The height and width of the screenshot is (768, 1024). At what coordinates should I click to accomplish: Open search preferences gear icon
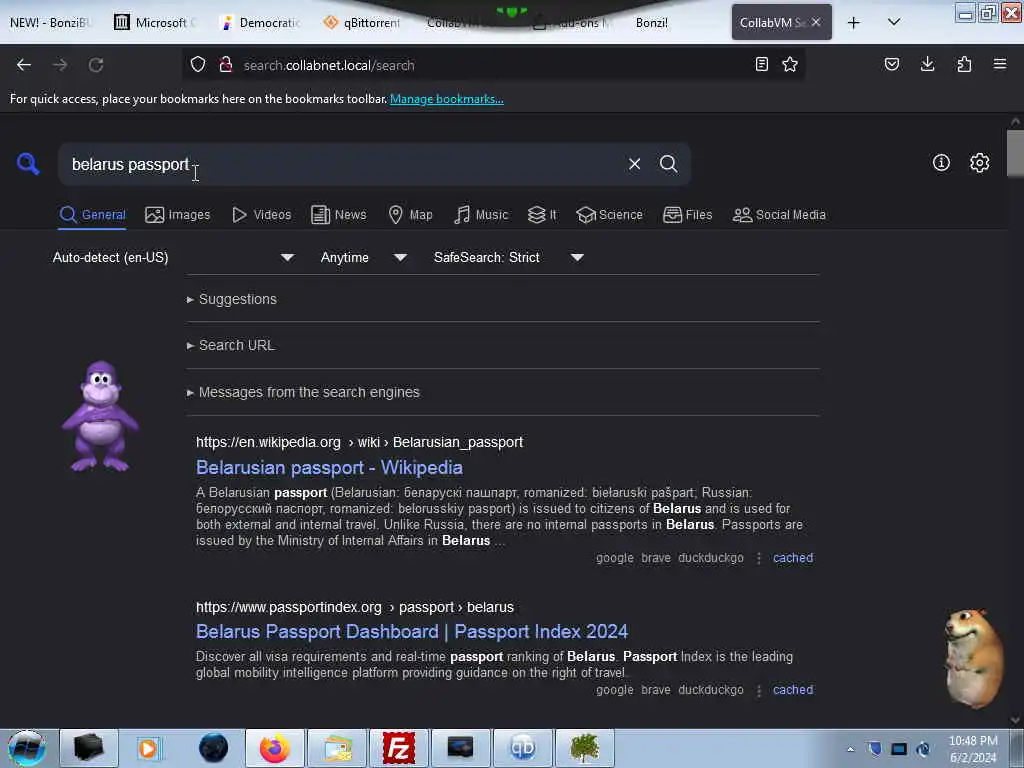(x=979, y=163)
